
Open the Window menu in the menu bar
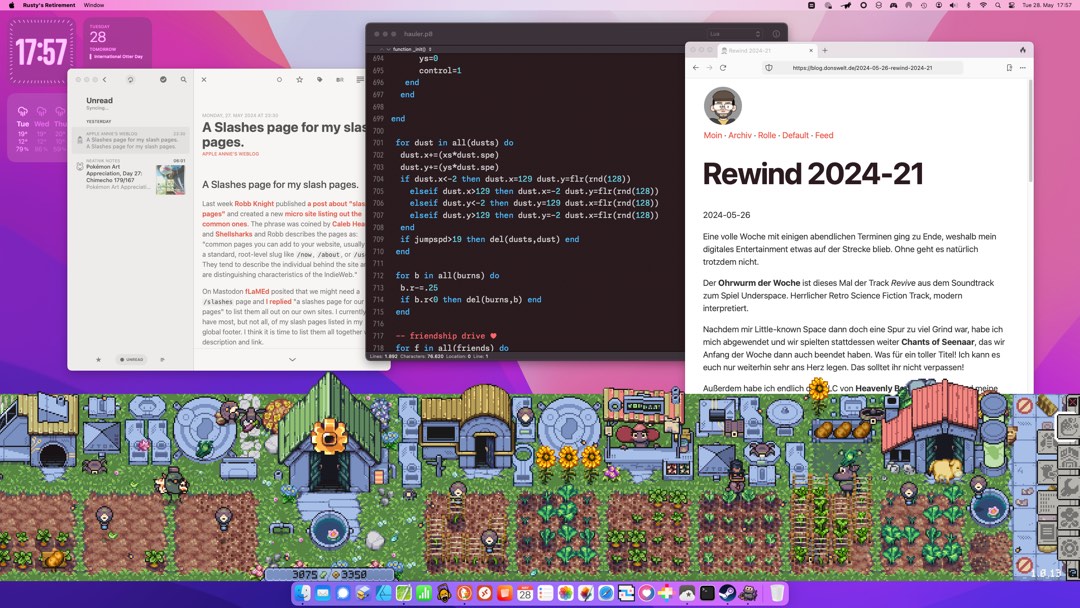[94, 5]
